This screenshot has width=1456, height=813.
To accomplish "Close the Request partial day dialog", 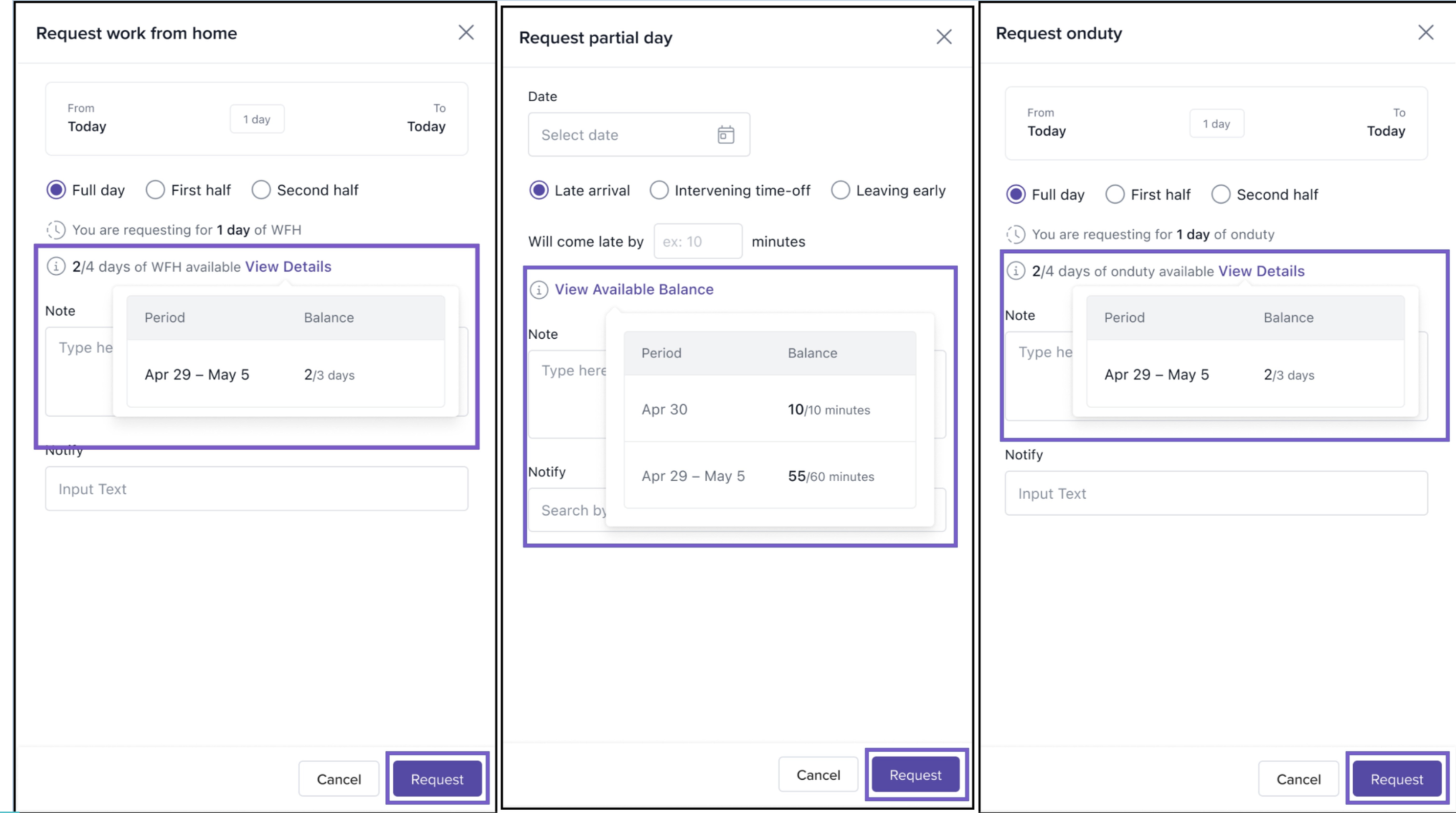I will click(944, 37).
